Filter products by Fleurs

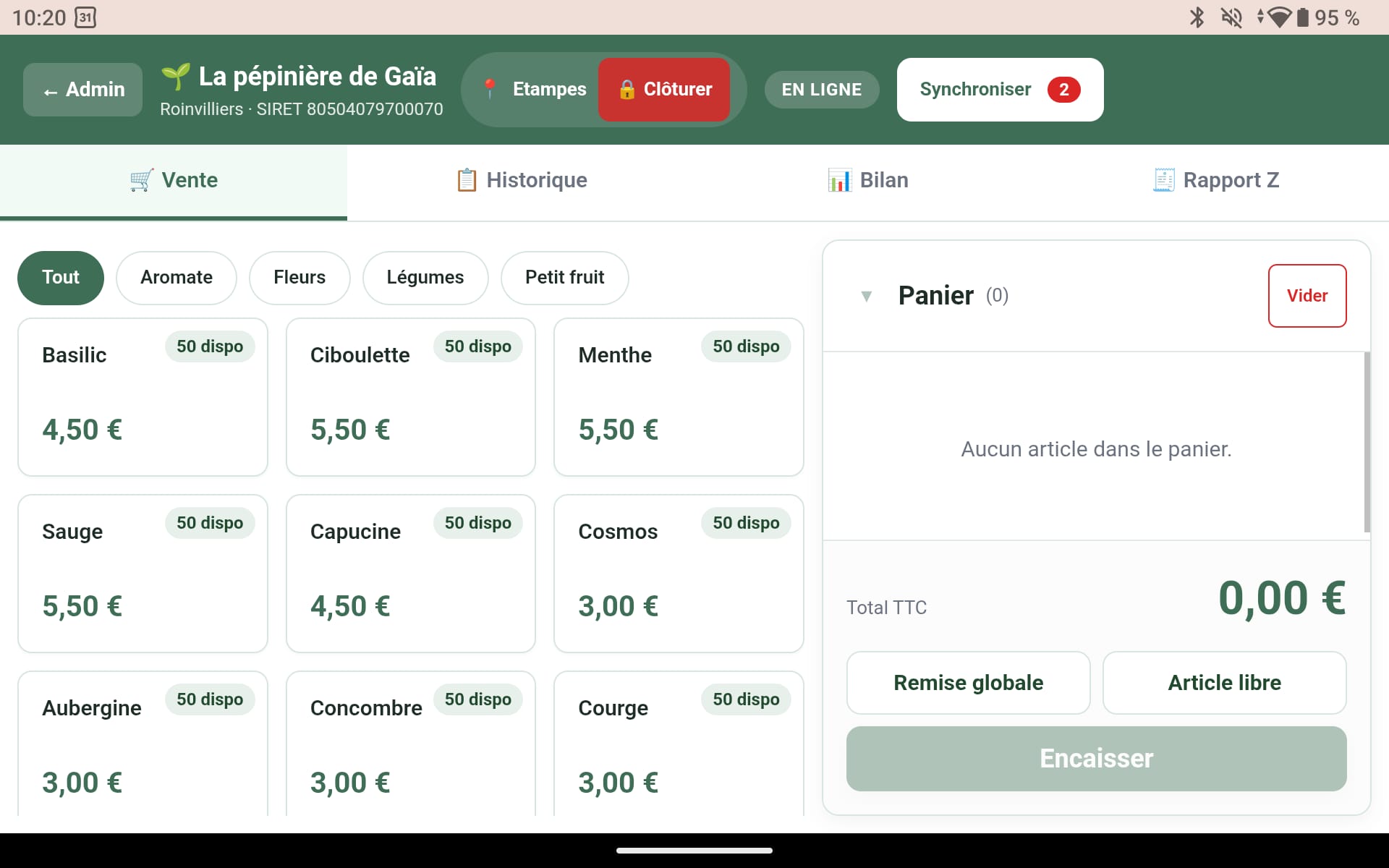[x=300, y=278]
